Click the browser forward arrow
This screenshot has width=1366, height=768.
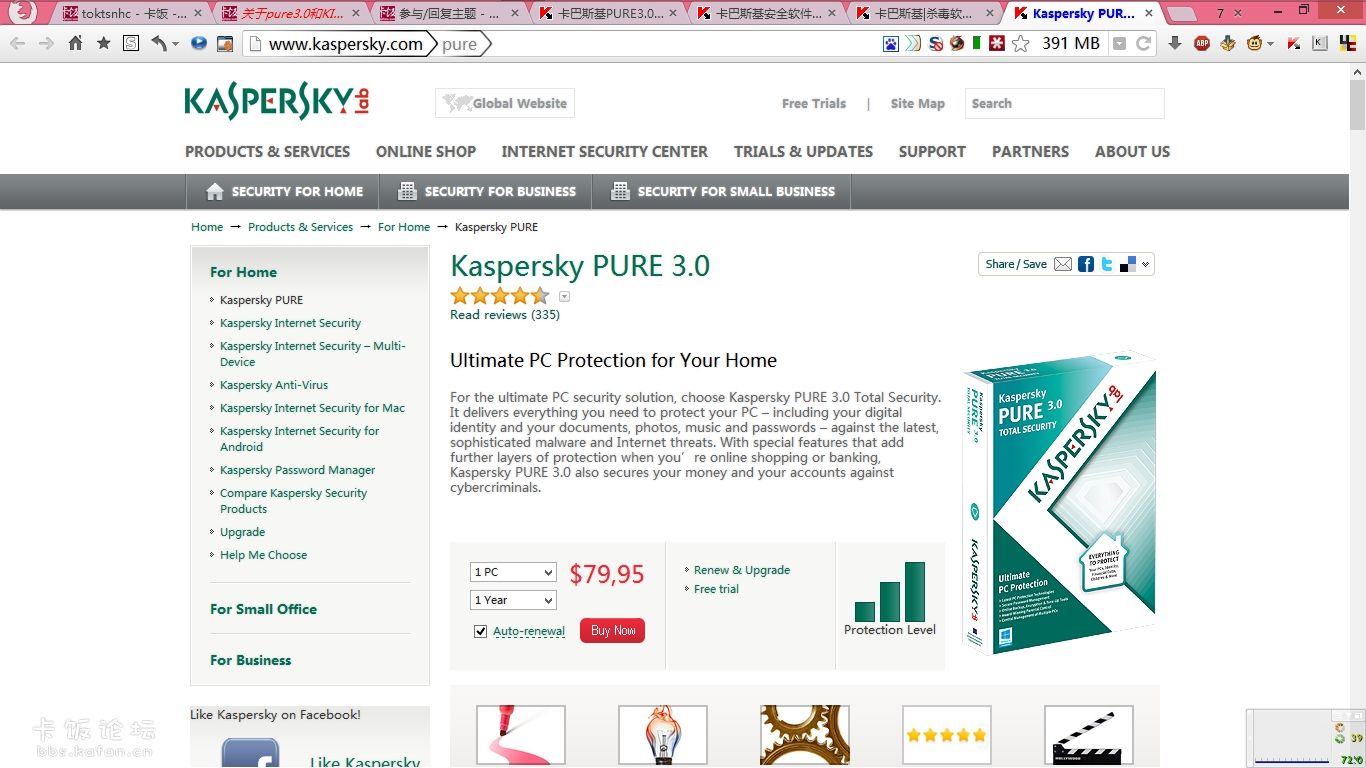coord(46,44)
